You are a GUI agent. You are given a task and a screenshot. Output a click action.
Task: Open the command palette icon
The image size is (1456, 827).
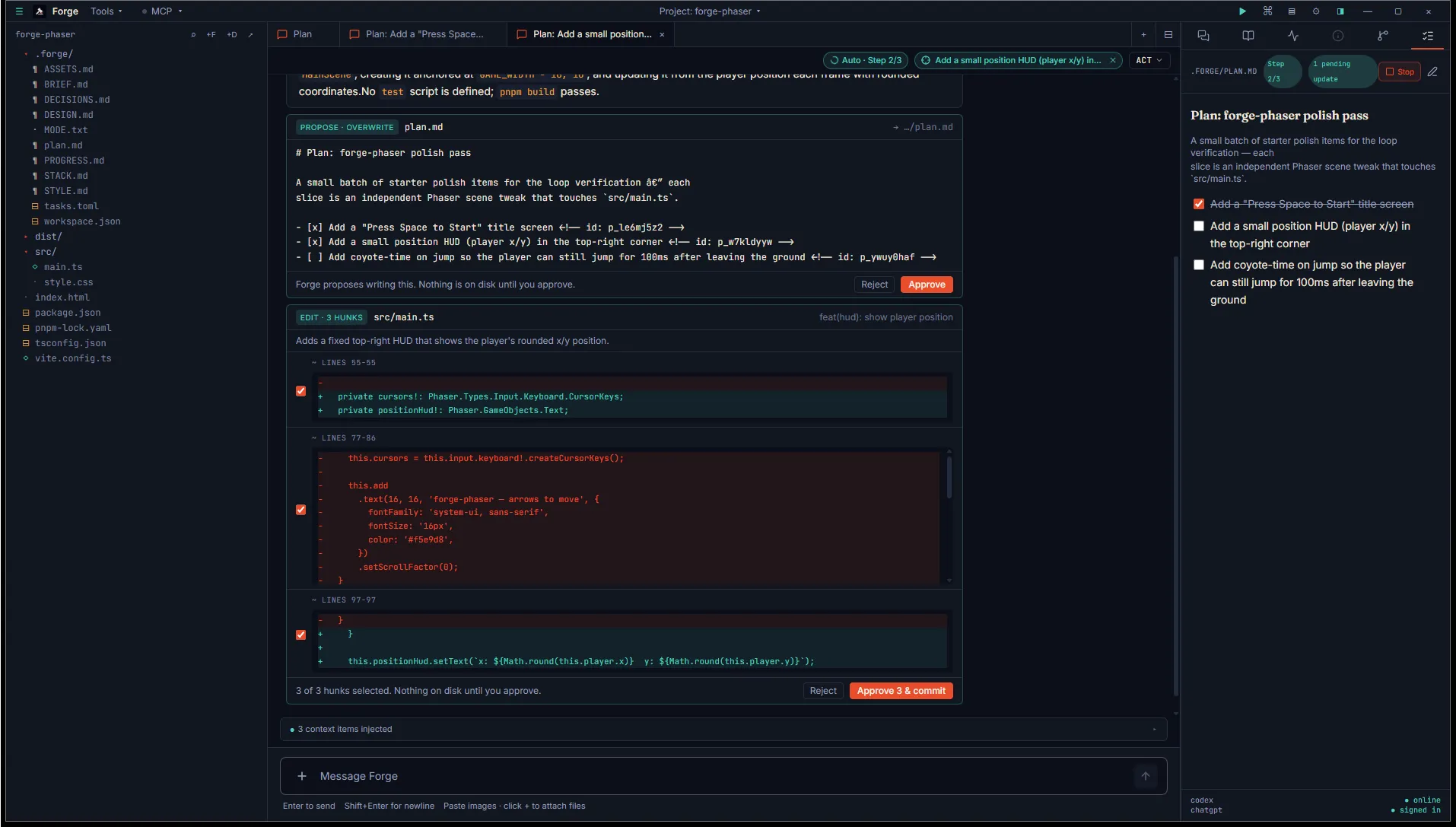[1267, 11]
